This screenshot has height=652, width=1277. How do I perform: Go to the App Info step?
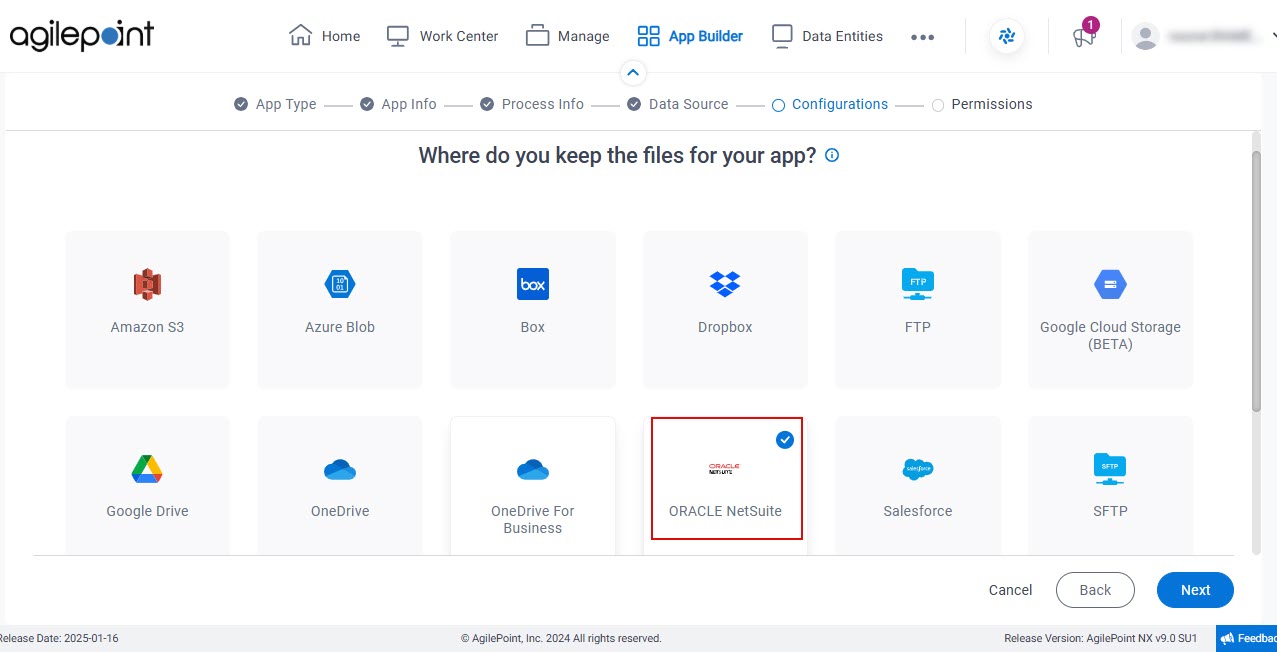pyautogui.click(x=398, y=104)
